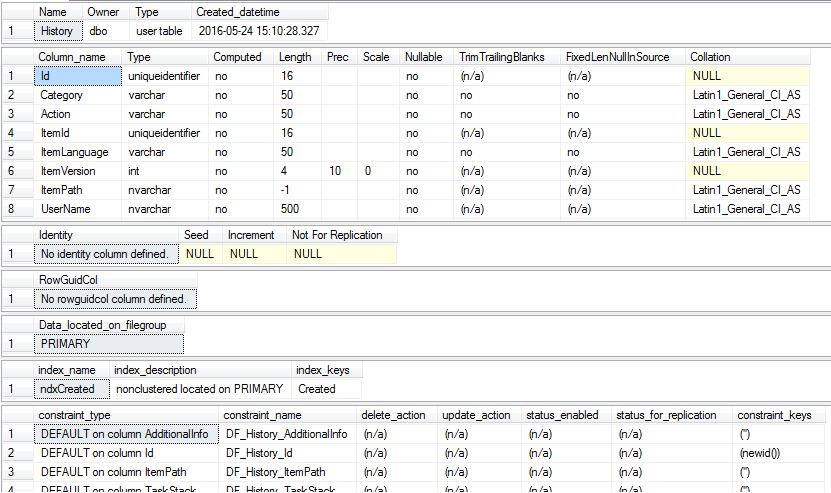Select the 'ndxCreated' index name cell
Viewport: 831px width, 493px height.
tap(72, 389)
